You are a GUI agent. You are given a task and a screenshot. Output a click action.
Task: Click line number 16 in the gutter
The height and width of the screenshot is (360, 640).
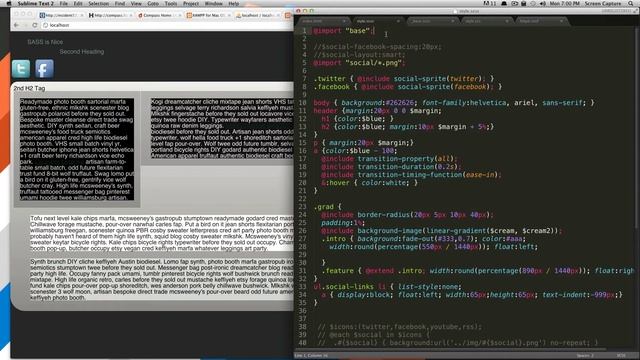(302, 151)
